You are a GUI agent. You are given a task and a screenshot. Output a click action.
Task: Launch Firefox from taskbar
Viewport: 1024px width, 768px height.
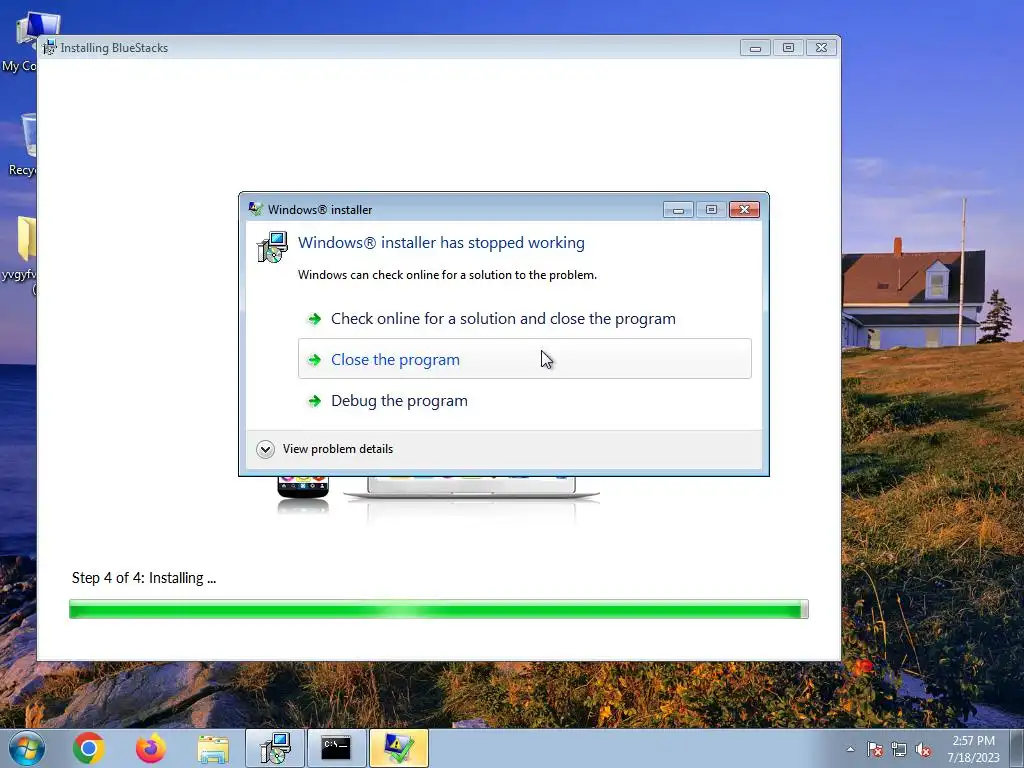click(151, 748)
